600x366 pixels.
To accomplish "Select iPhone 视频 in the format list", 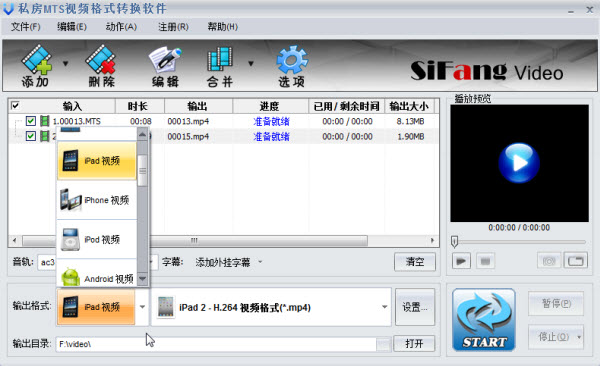I will pyautogui.click(x=96, y=200).
